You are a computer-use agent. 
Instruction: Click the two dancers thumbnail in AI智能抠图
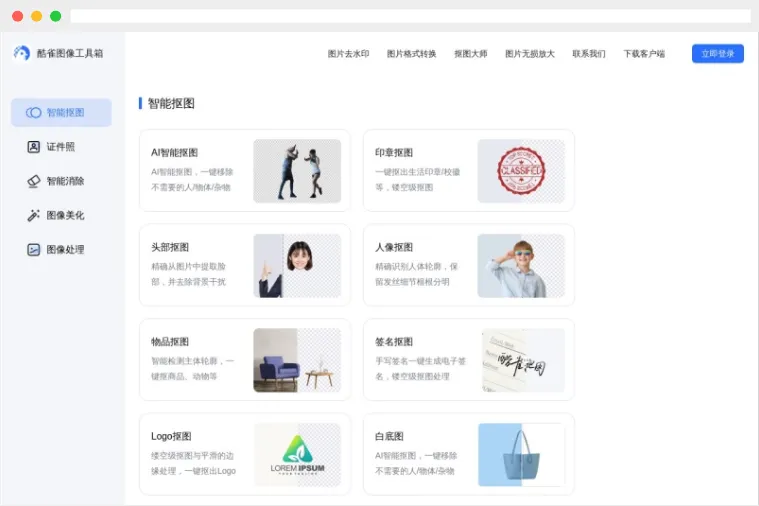point(297,171)
